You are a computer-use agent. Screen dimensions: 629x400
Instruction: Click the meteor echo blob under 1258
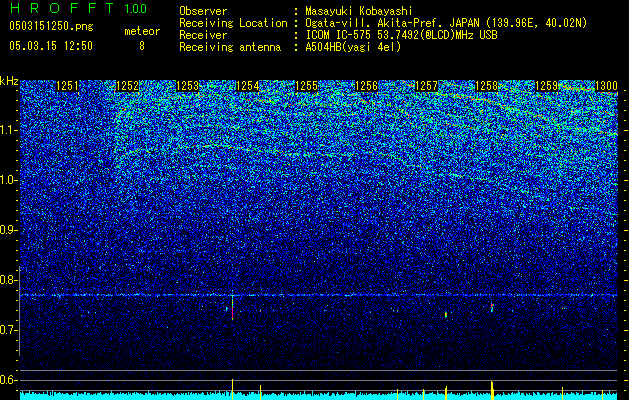point(492,307)
